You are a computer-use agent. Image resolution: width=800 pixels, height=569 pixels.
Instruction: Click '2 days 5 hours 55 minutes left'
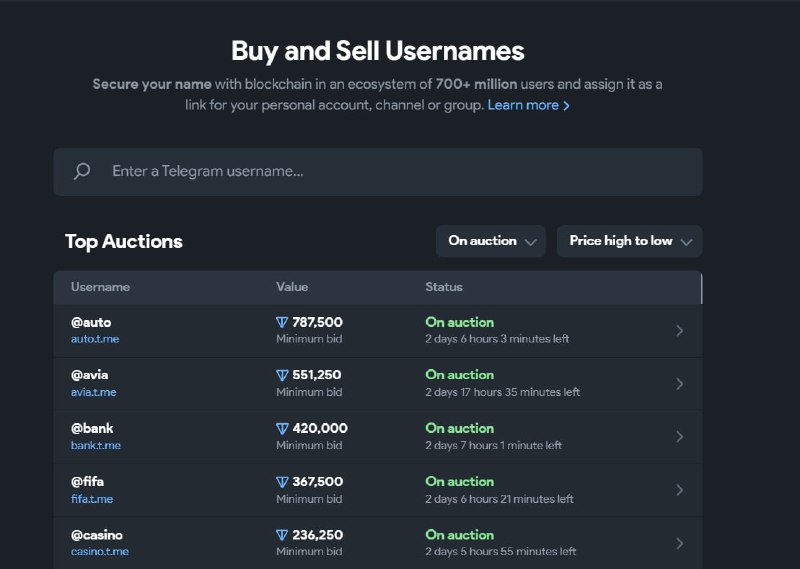pos(501,551)
